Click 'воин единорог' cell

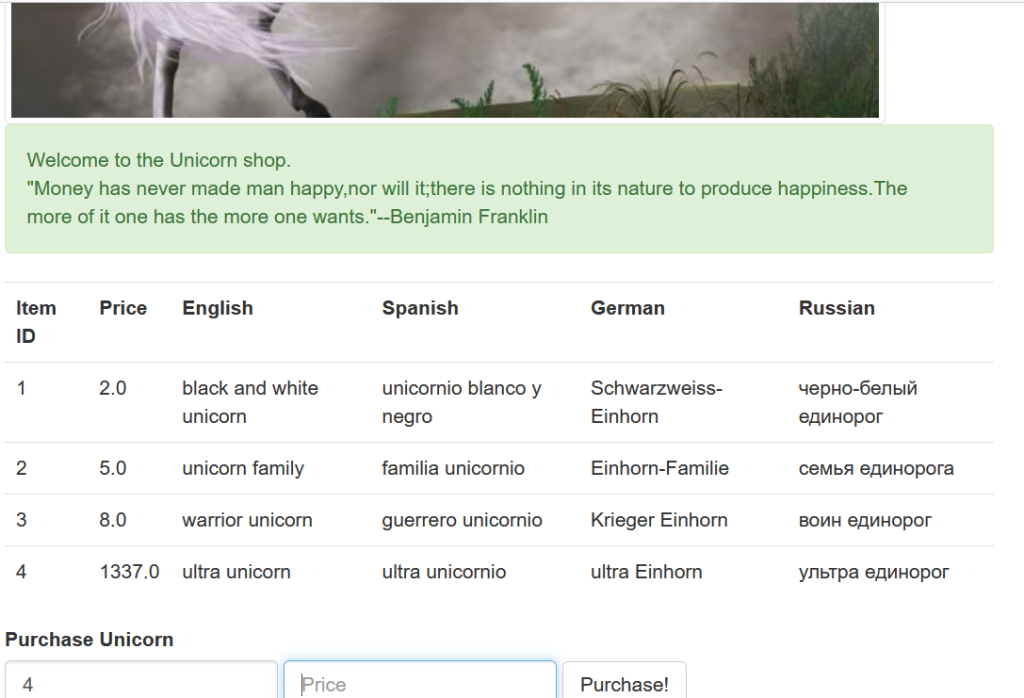pos(865,520)
